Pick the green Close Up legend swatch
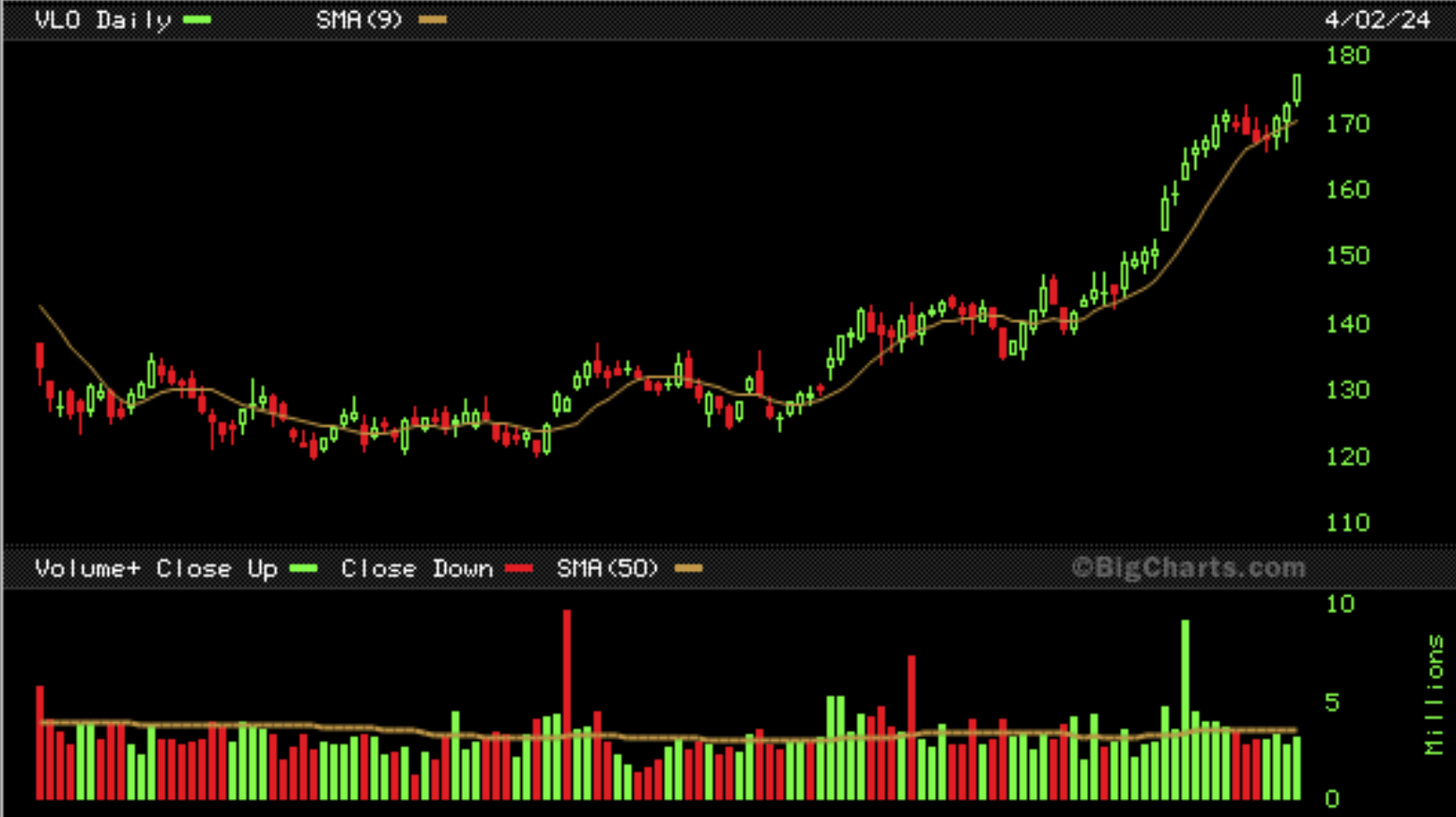Image resolution: width=1456 pixels, height=817 pixels. click(x=303, y=568)
